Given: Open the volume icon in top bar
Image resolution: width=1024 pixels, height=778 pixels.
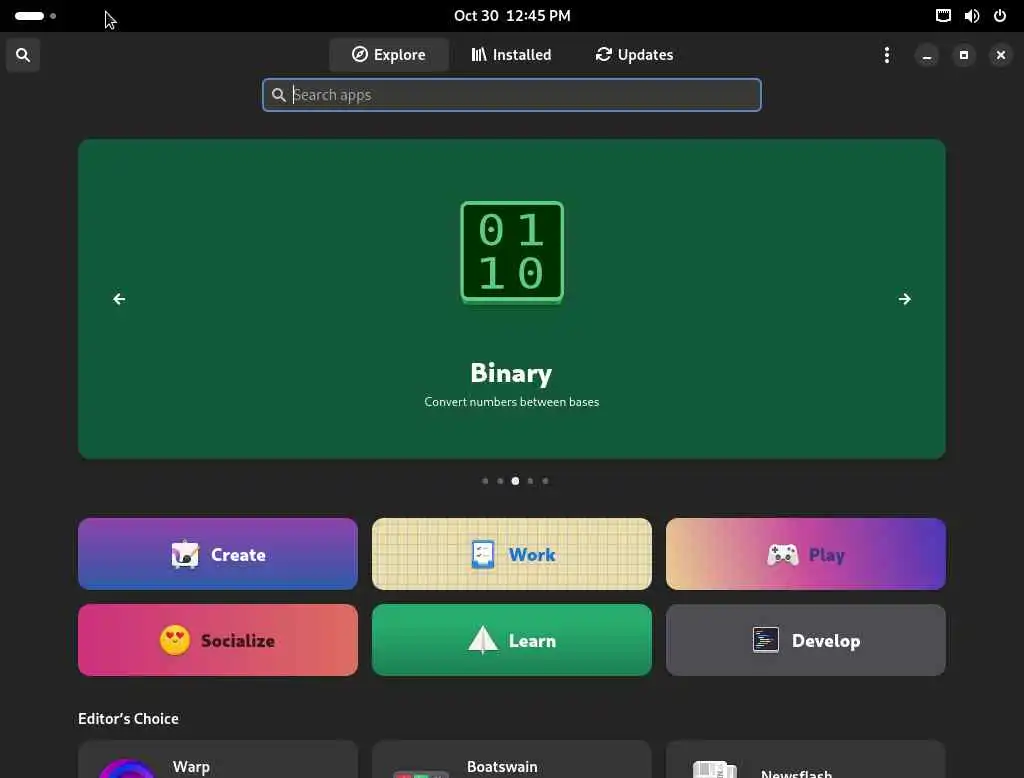Looking at the screenshot, I should [x=972, y=16].
